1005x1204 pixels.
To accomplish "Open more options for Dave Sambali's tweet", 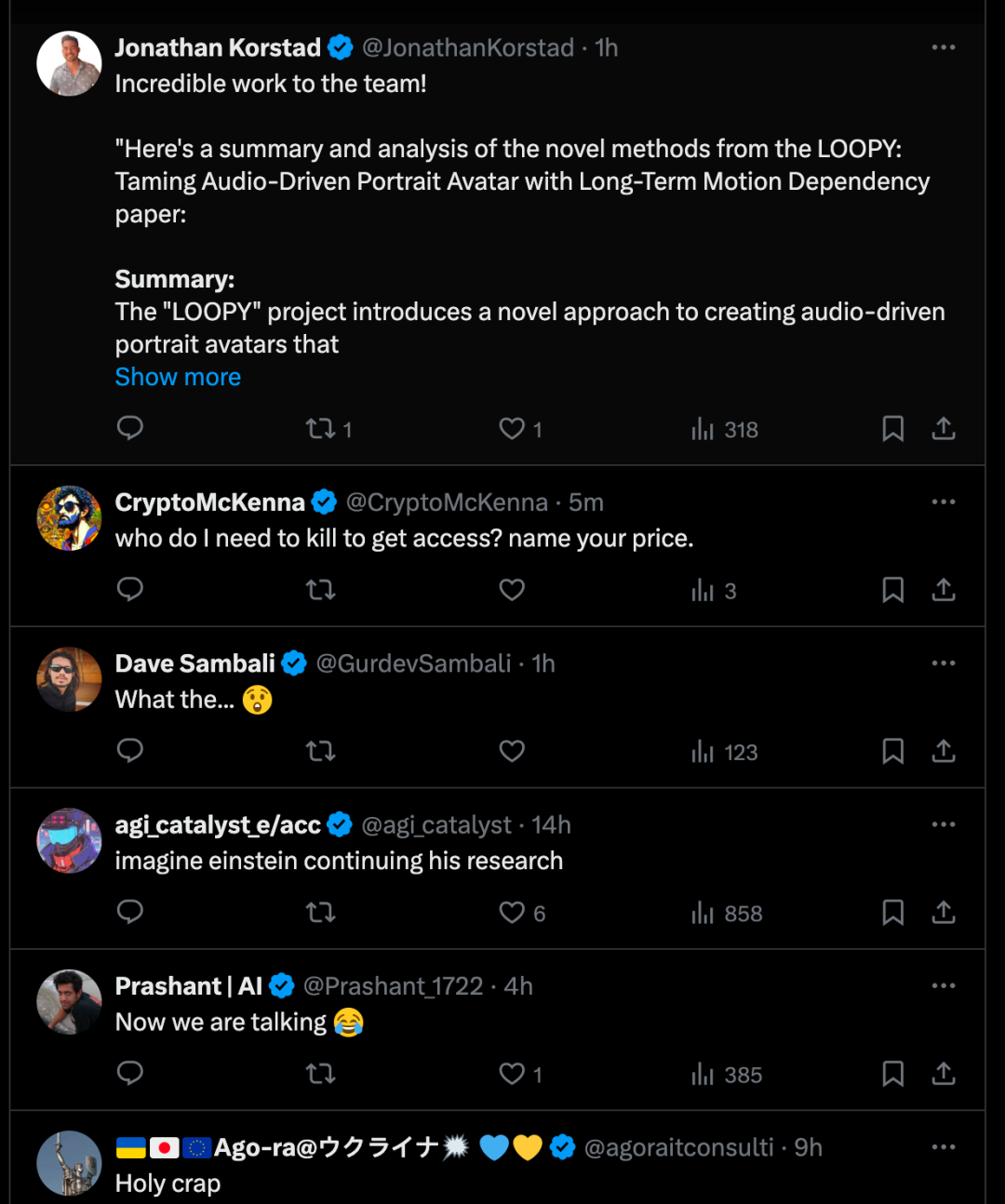I will coord(944,663).
